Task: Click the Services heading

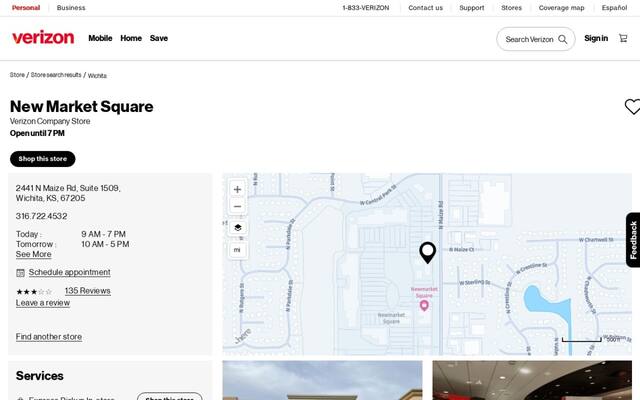Action: tap(40, 376)
